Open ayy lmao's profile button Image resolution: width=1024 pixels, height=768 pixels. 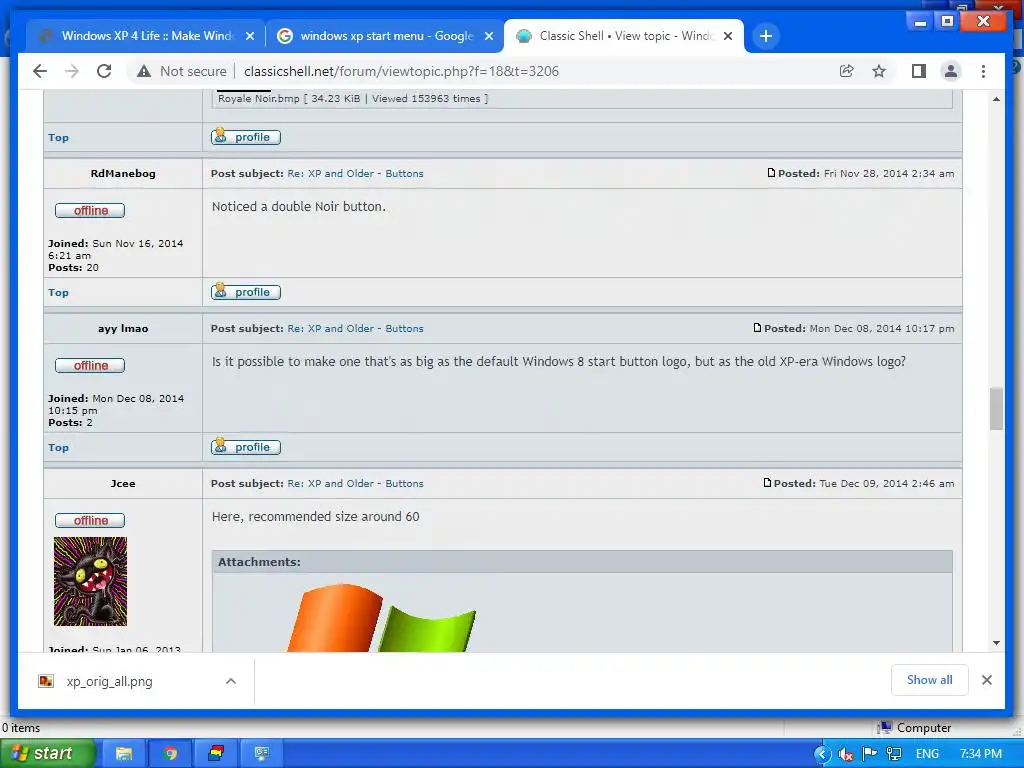[x=246, y=447]
